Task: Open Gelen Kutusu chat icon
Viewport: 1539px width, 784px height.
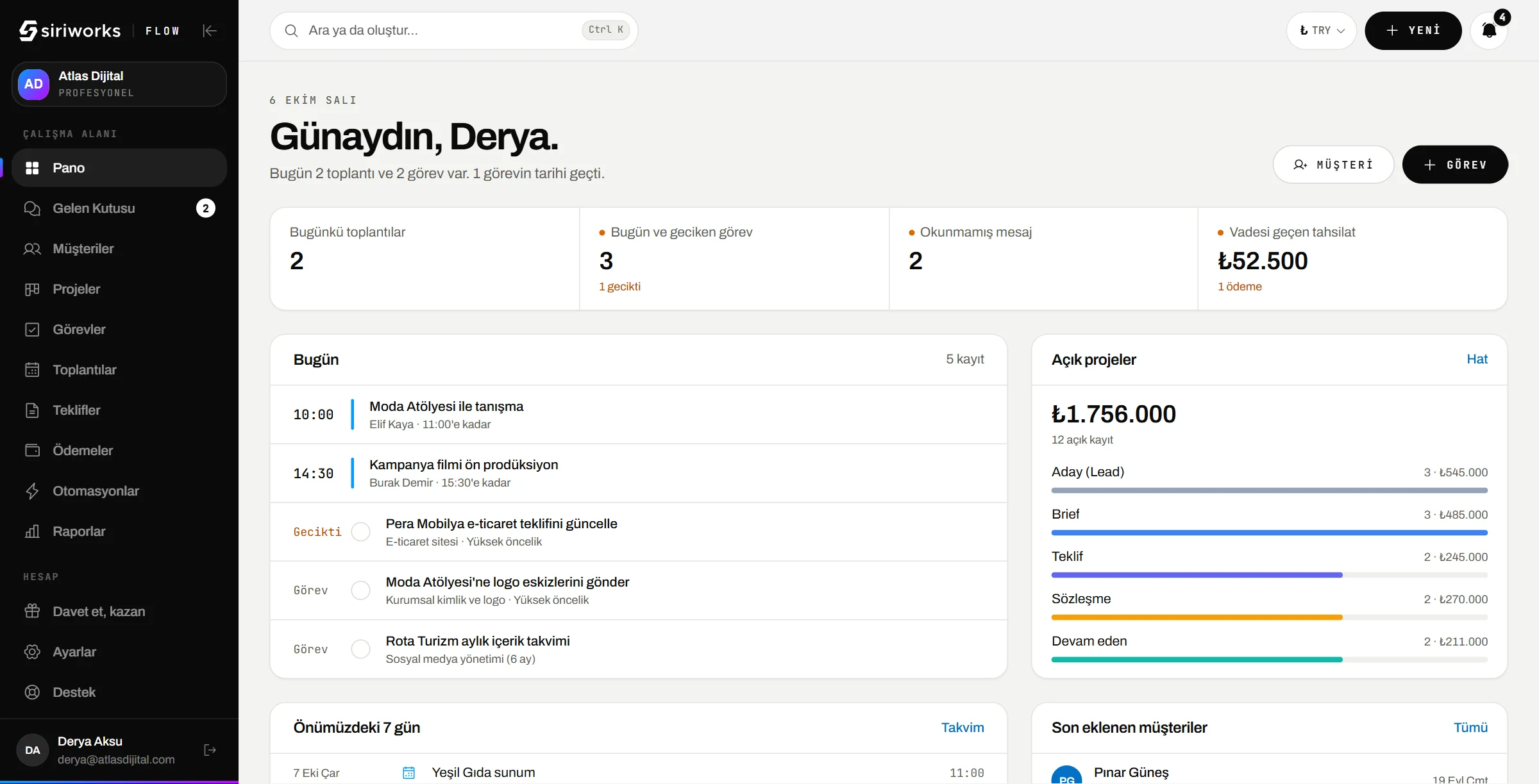Action: pyautogui.click(x=32, y=208)
